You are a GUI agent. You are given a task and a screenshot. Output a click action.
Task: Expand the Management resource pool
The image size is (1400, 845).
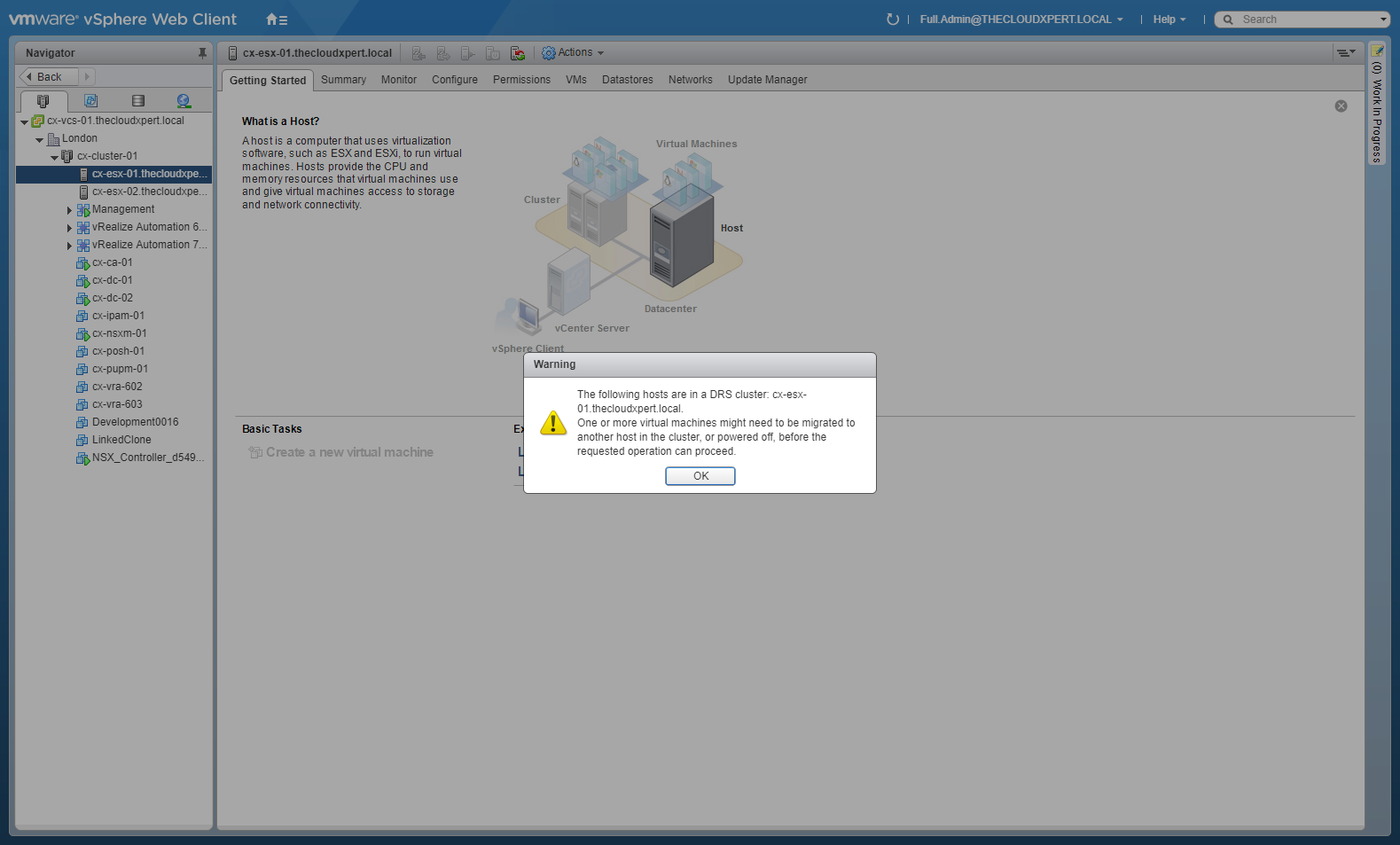69,210
